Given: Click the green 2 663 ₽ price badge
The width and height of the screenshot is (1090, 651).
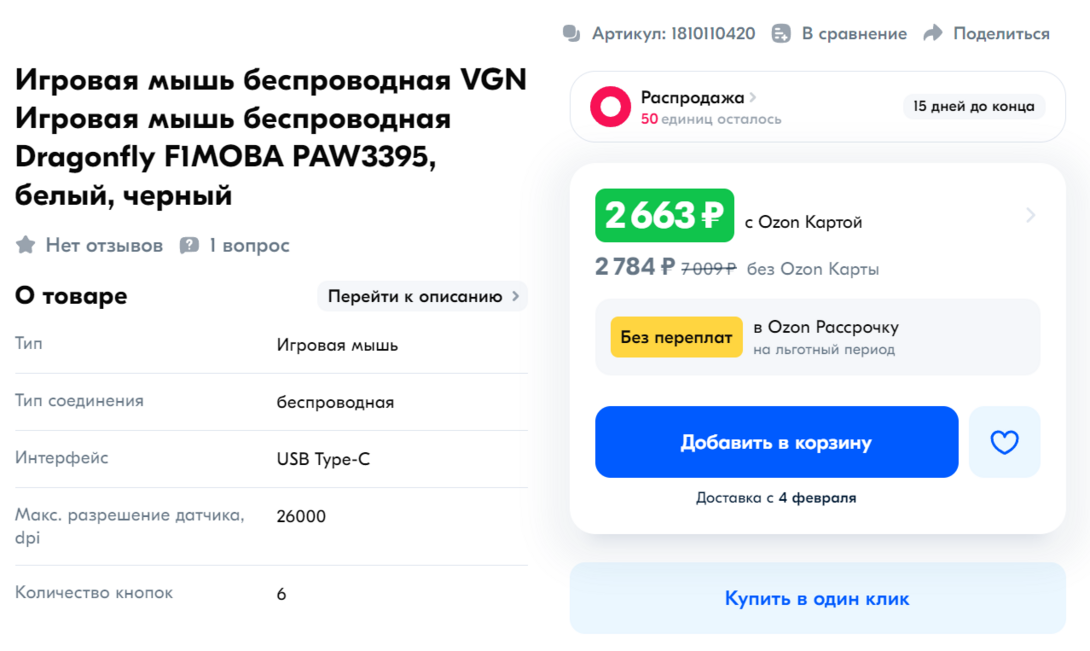Looking at the screenshot, I should click(x=664, y=215).
